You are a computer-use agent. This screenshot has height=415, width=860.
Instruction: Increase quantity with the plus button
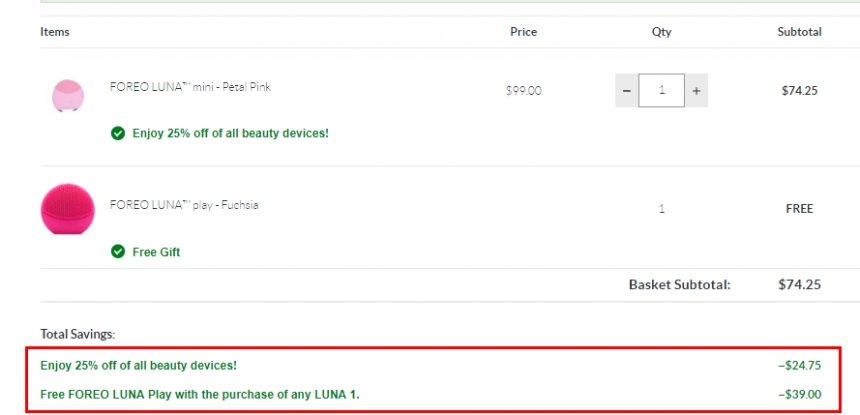click(x=696, y=90)
